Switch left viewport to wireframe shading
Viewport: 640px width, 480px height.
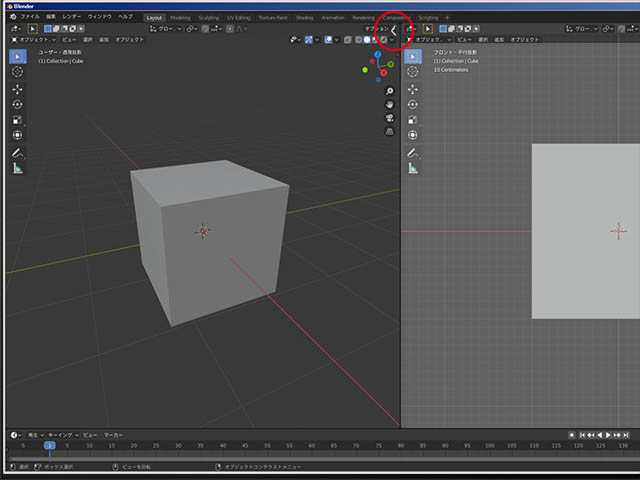tap(358, 40)
